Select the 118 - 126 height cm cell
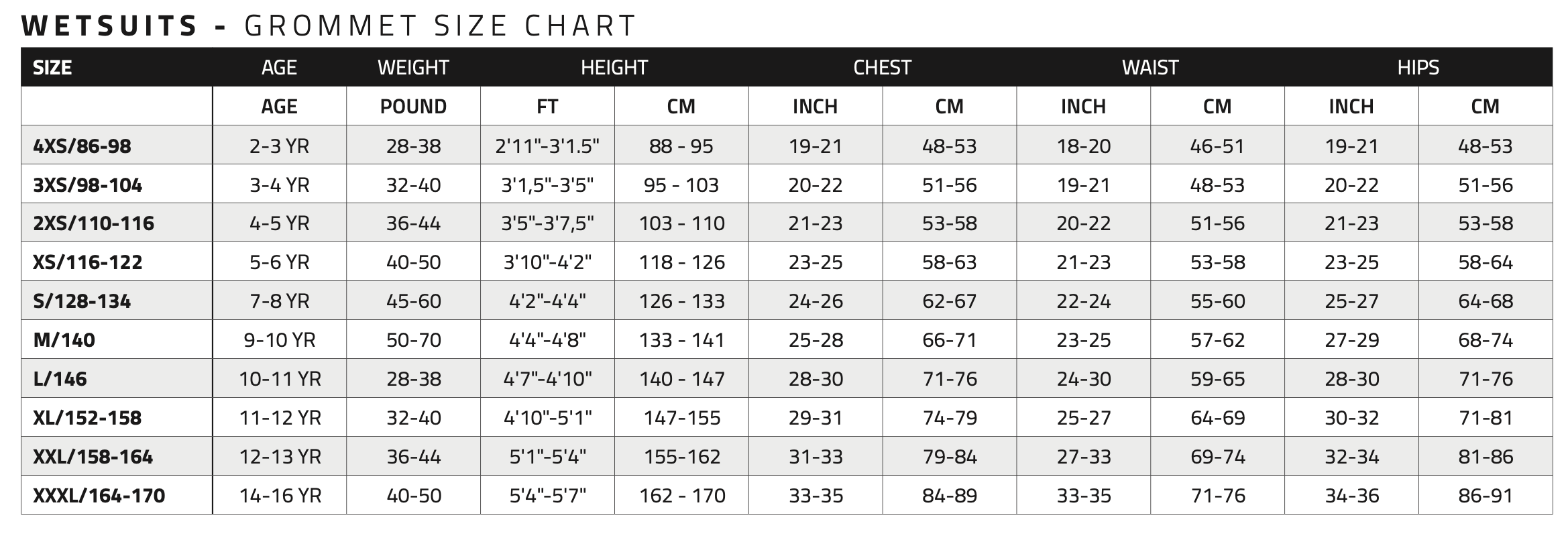Screen dimensions: 1568x538 [x=681, y=262]
